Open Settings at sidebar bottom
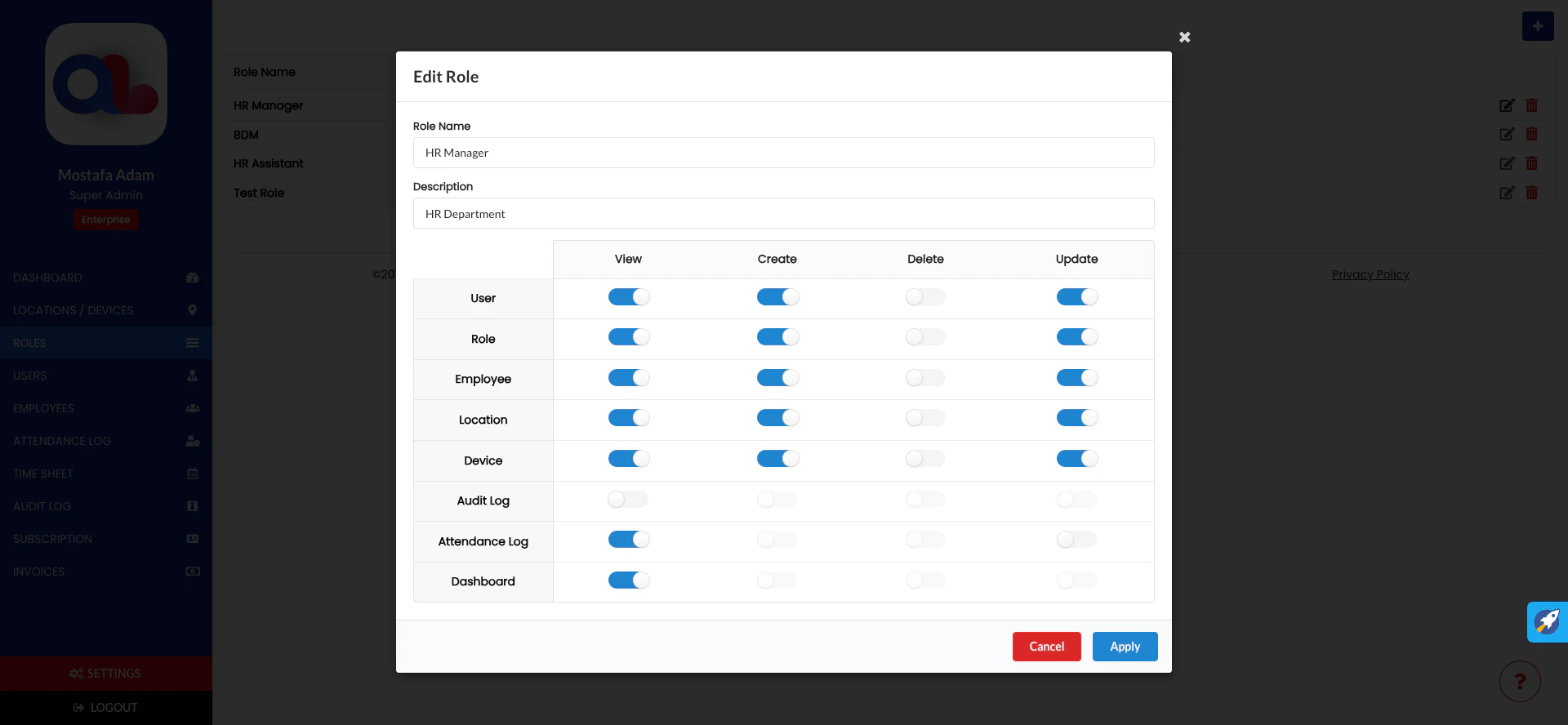 (106, 674)
